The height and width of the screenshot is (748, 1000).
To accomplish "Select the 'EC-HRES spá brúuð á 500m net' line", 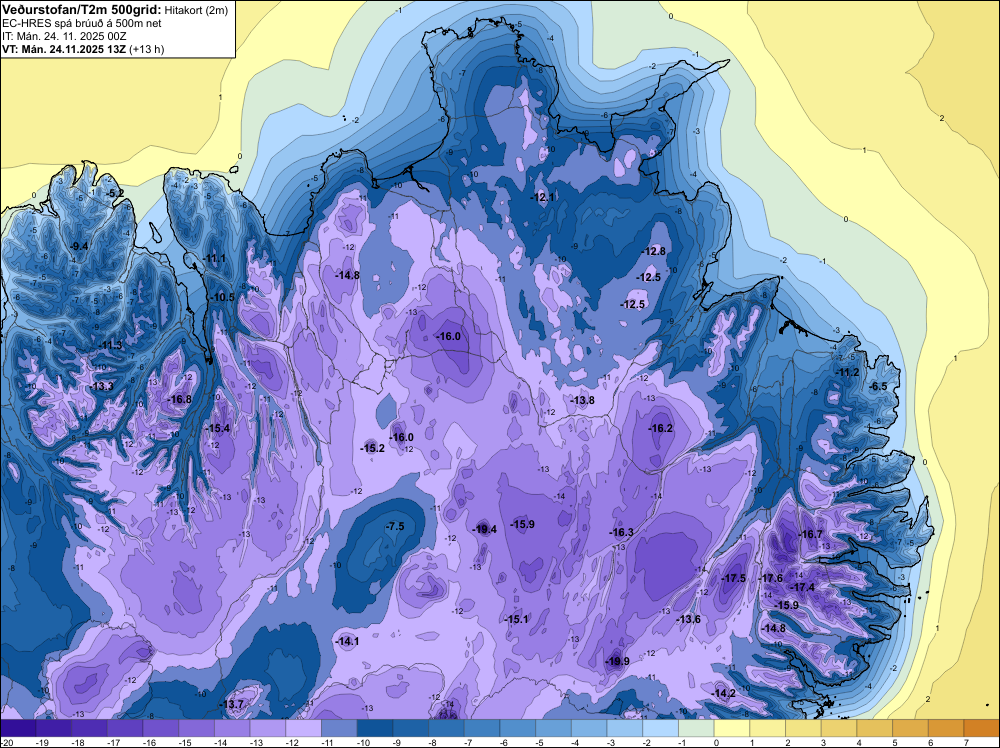I will pos(82,23).
